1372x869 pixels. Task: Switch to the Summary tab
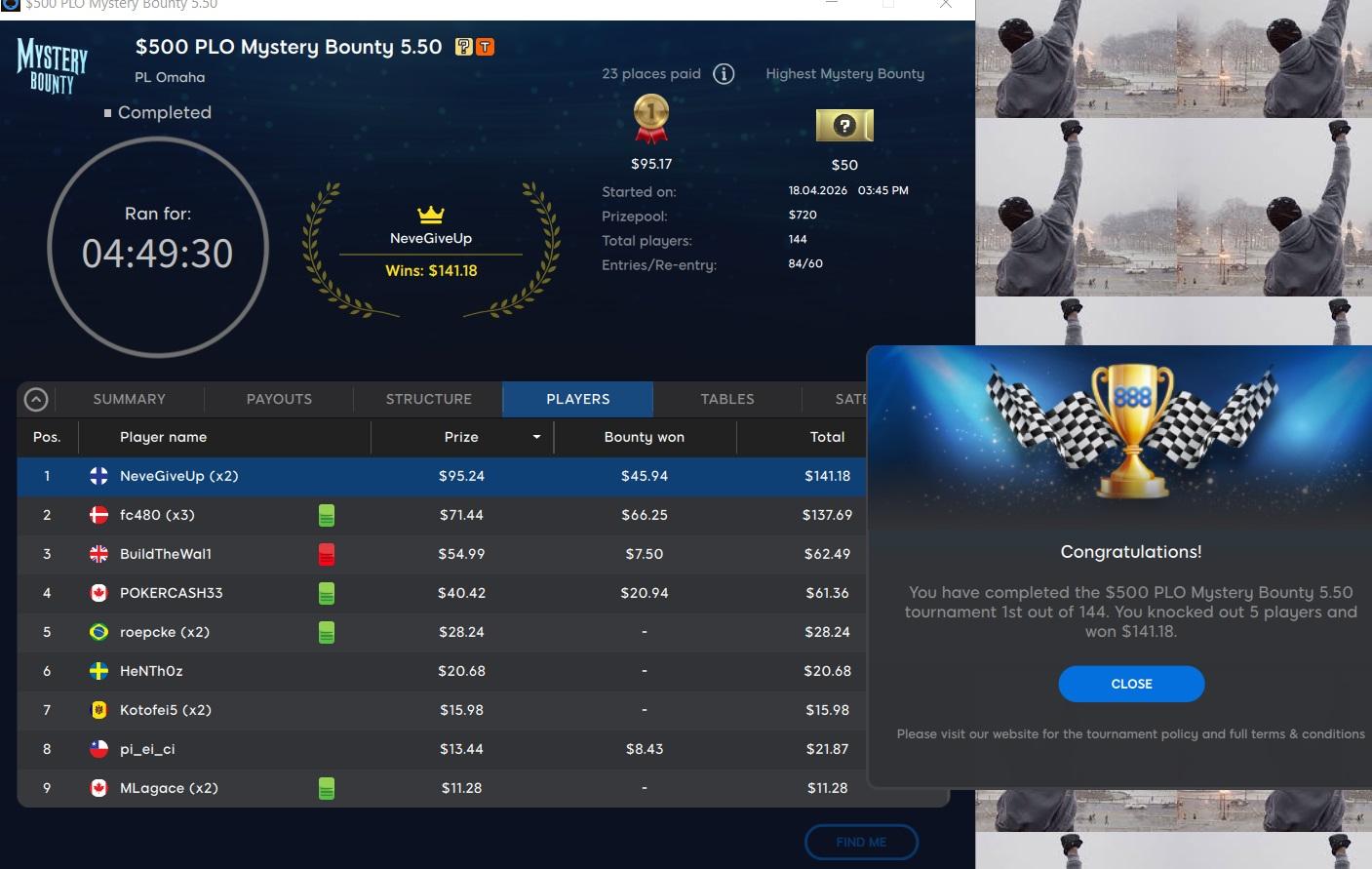coord(129,399)
